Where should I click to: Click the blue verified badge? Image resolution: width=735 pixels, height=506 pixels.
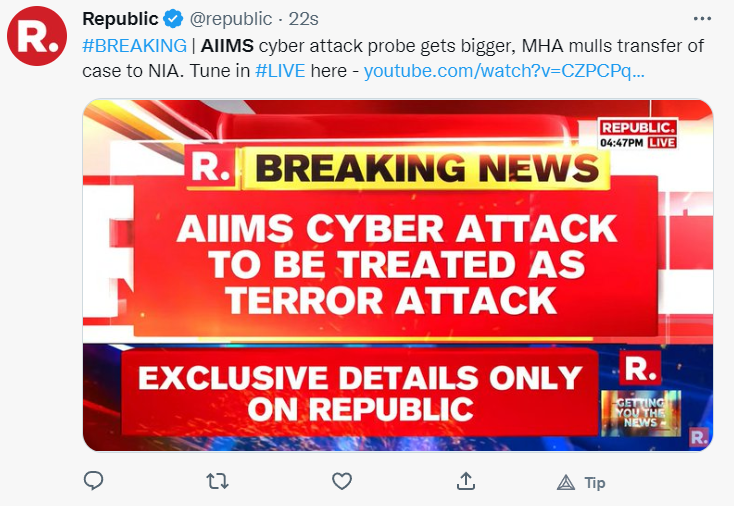(173, 20)
